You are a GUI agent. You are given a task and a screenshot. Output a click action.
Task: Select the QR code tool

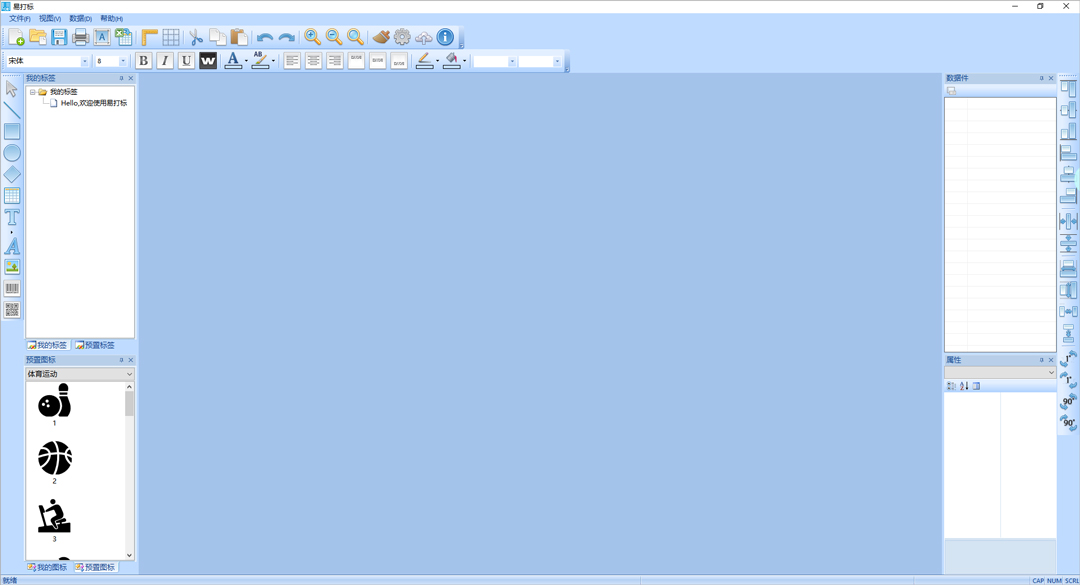12,309
